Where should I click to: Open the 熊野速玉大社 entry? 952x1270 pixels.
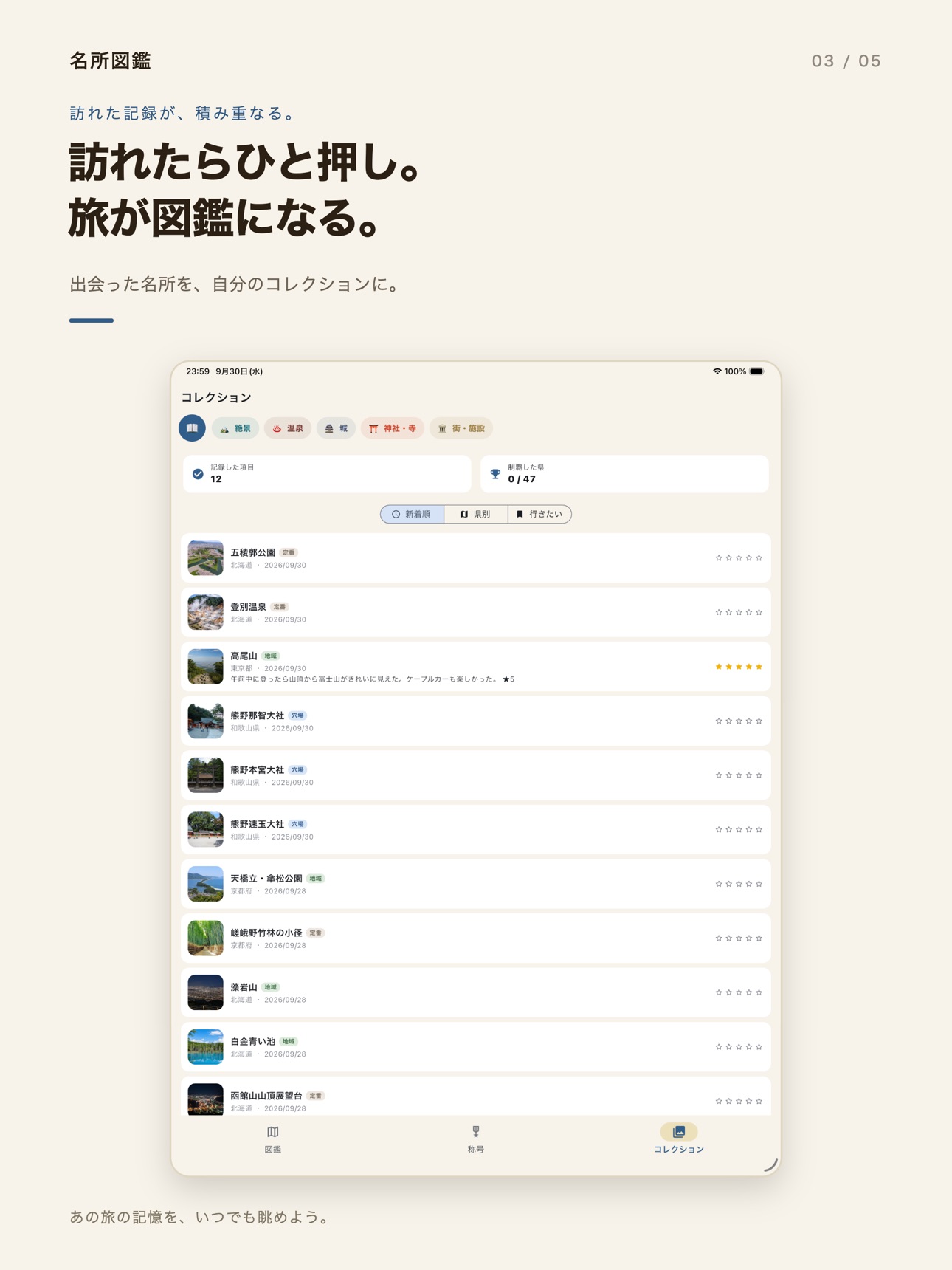coord(476,830)
